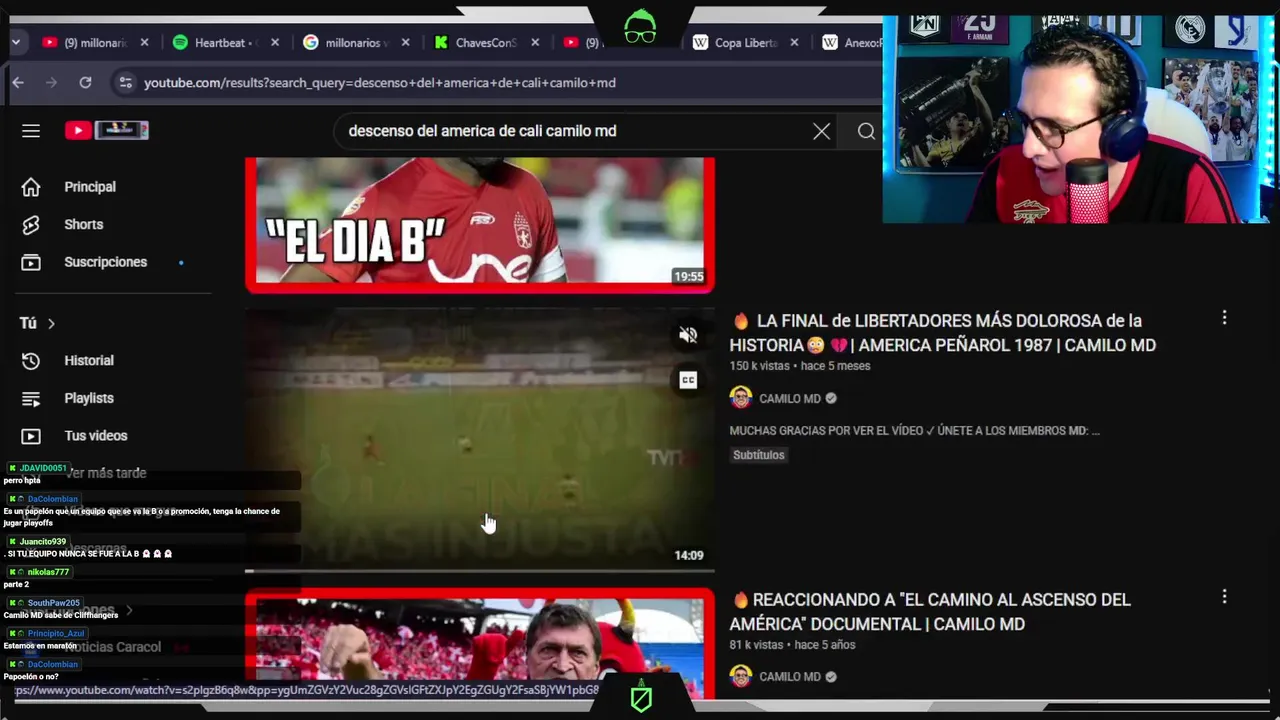Close the millonarios Google tab

coord(406,43)
